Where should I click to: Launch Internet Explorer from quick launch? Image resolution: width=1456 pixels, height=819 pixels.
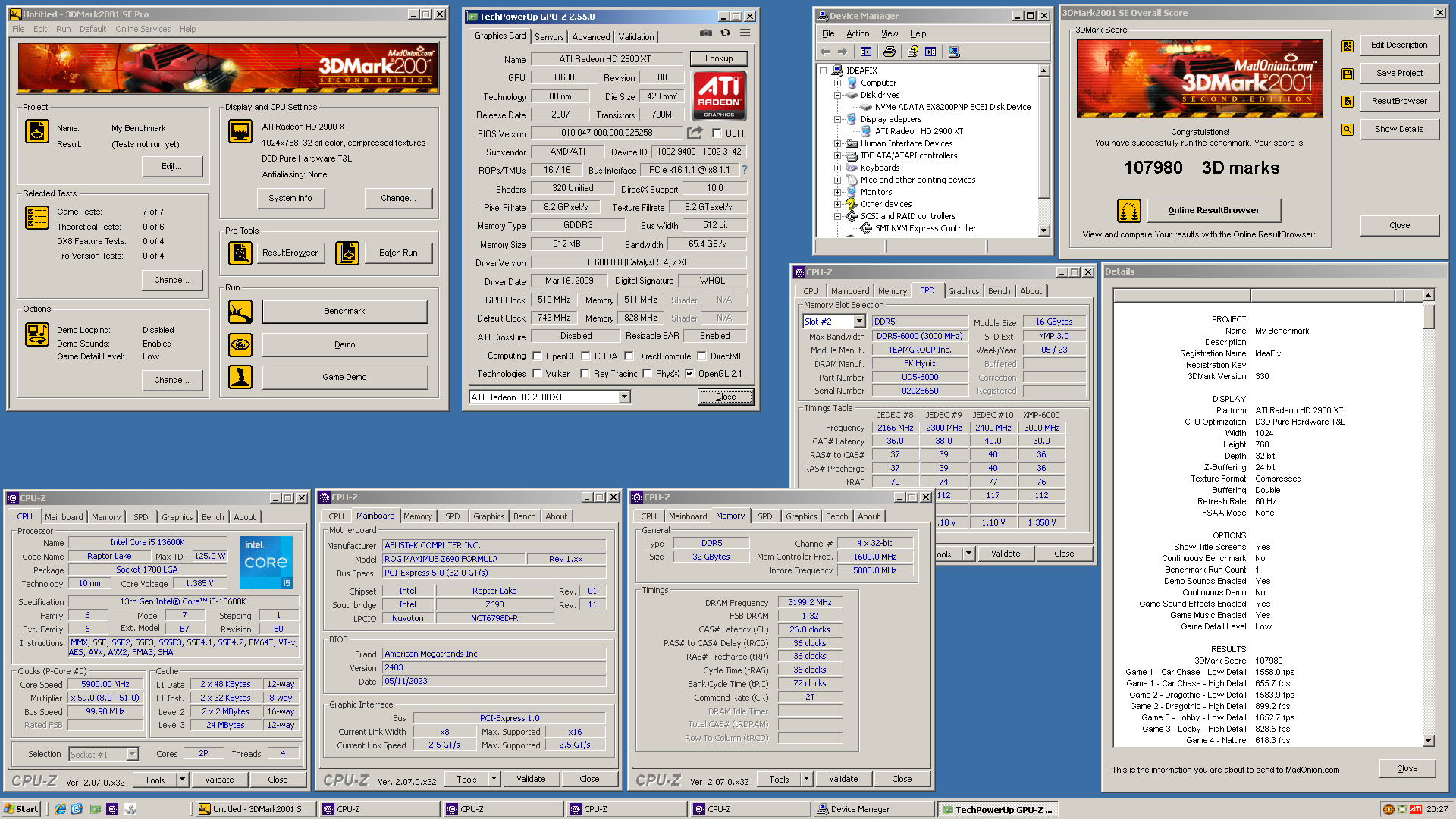(61, 809)
